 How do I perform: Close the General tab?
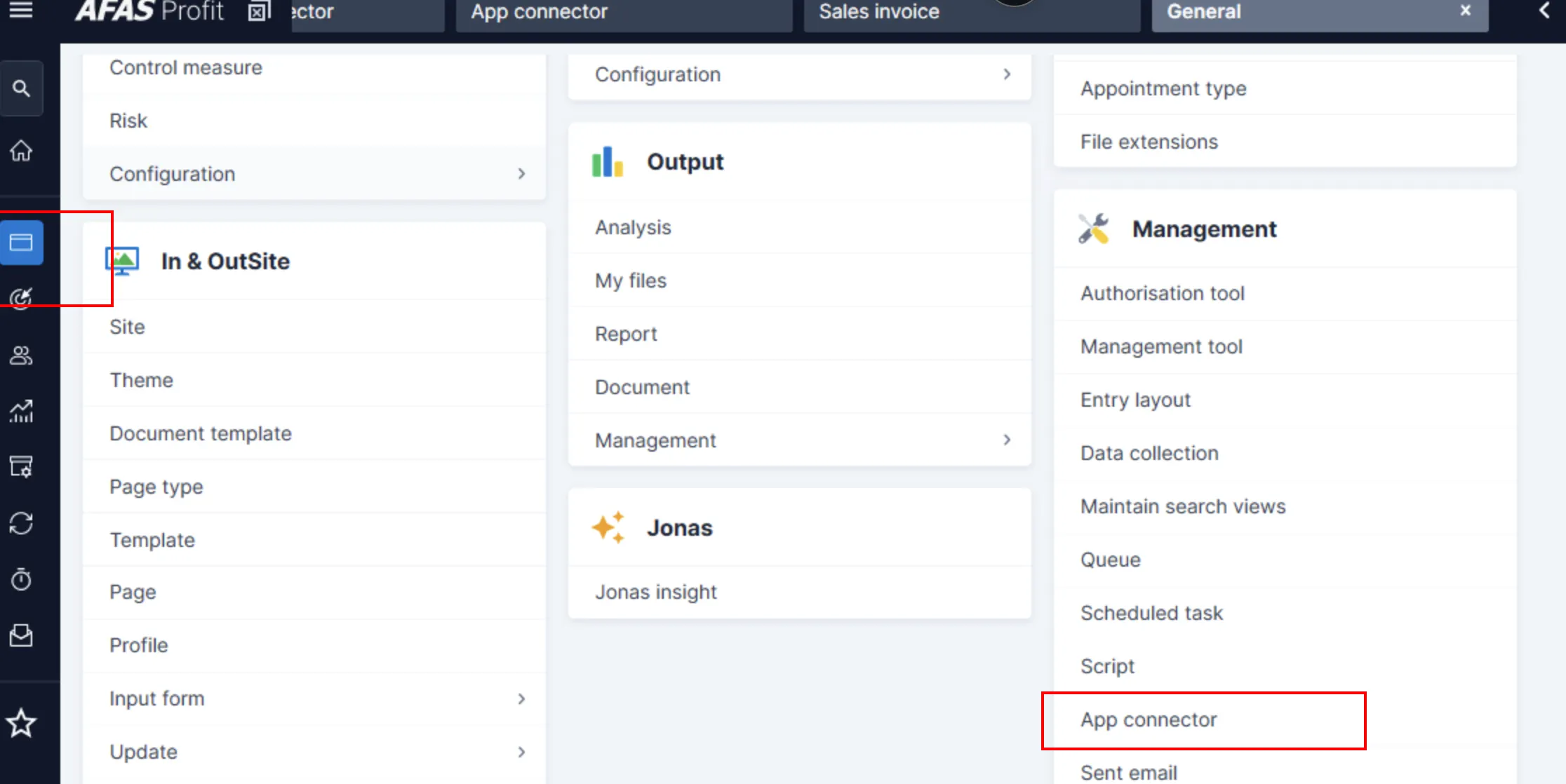pyautogui.click(x=1466, y=11)
